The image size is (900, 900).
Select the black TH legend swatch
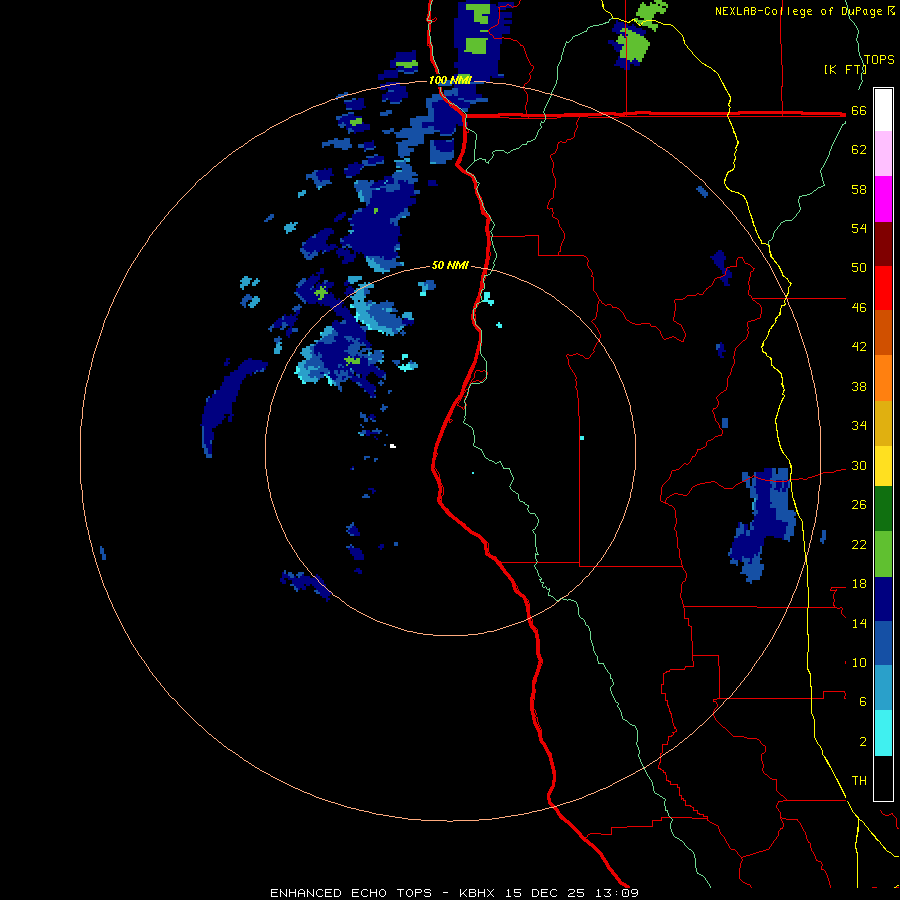click(883, 778)
